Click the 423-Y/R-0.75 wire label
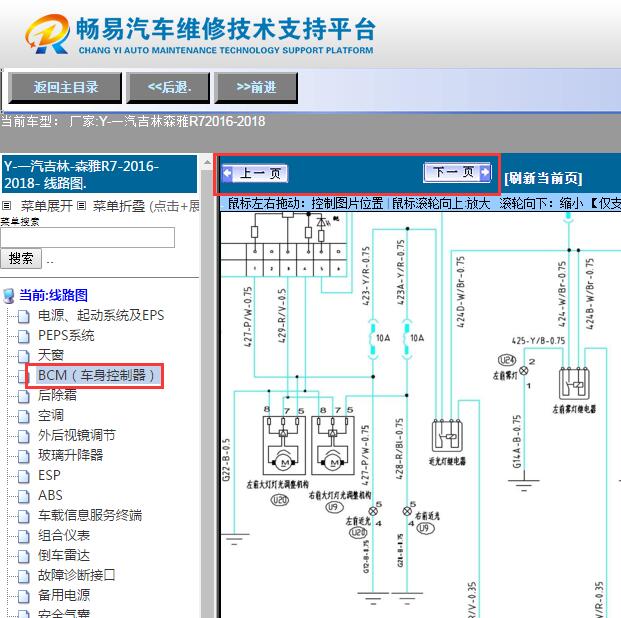The width and height of the screenshot is (621, 618). coord(366,276)
